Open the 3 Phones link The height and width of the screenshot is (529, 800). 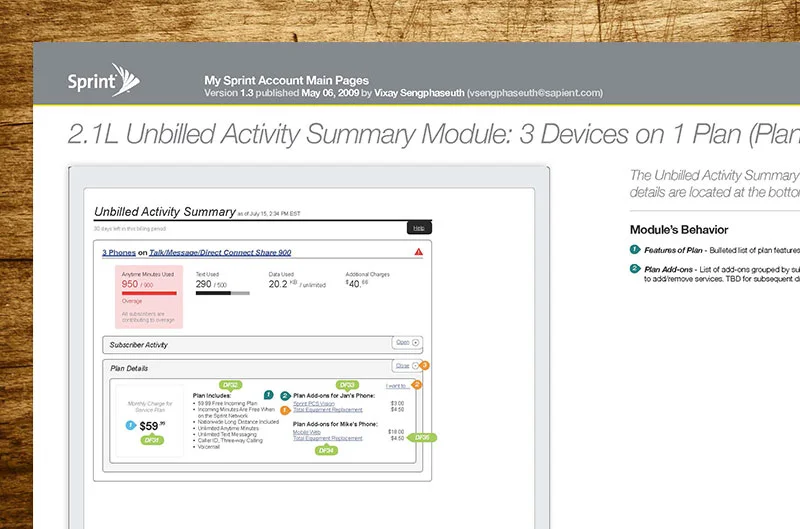pyautogui.click(x=119, y=253)
